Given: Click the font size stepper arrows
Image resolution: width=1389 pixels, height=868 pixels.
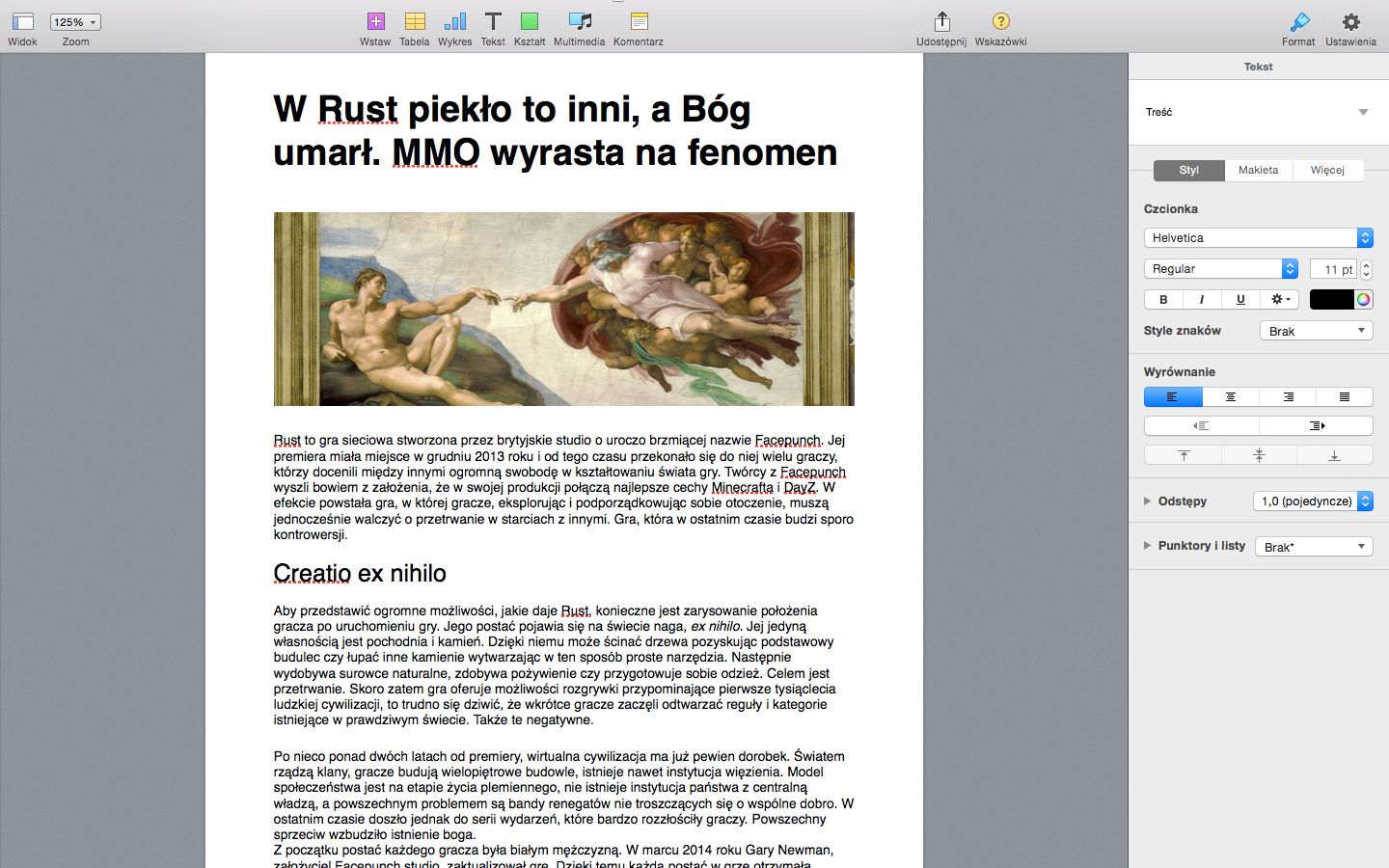Looking at the screenshot, I should [1366, 269].
